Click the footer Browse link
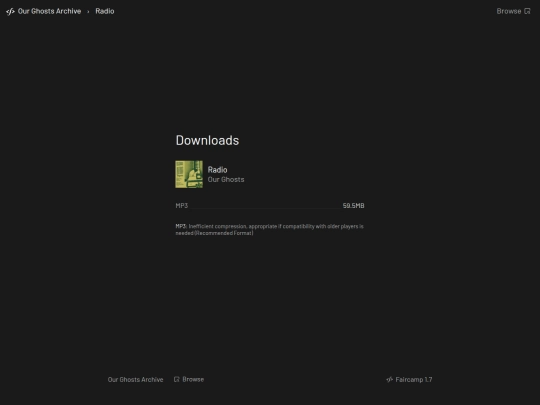540x405 pixels. coord(189,379)
